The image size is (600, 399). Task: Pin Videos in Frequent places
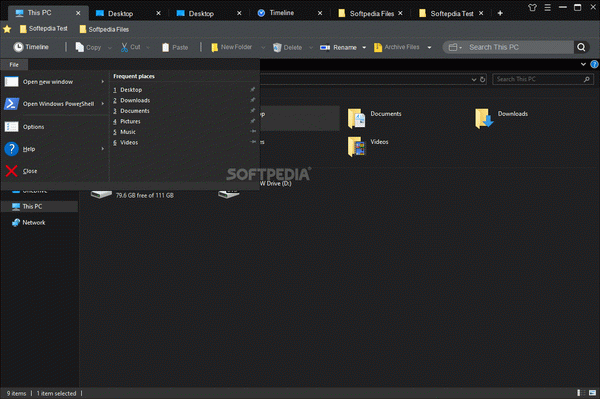pyautogui.click(x=253, y=142)
